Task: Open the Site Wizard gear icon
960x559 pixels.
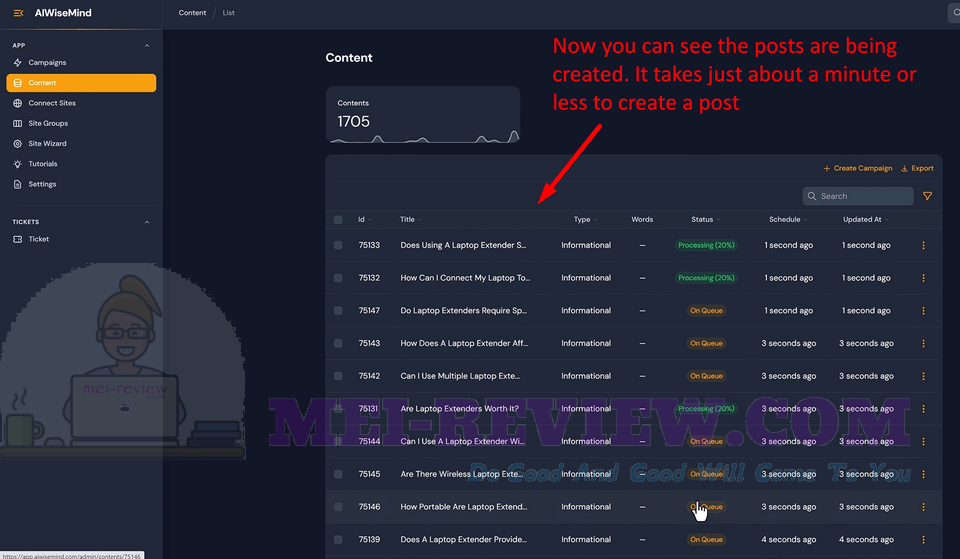Action: [17, 143]
